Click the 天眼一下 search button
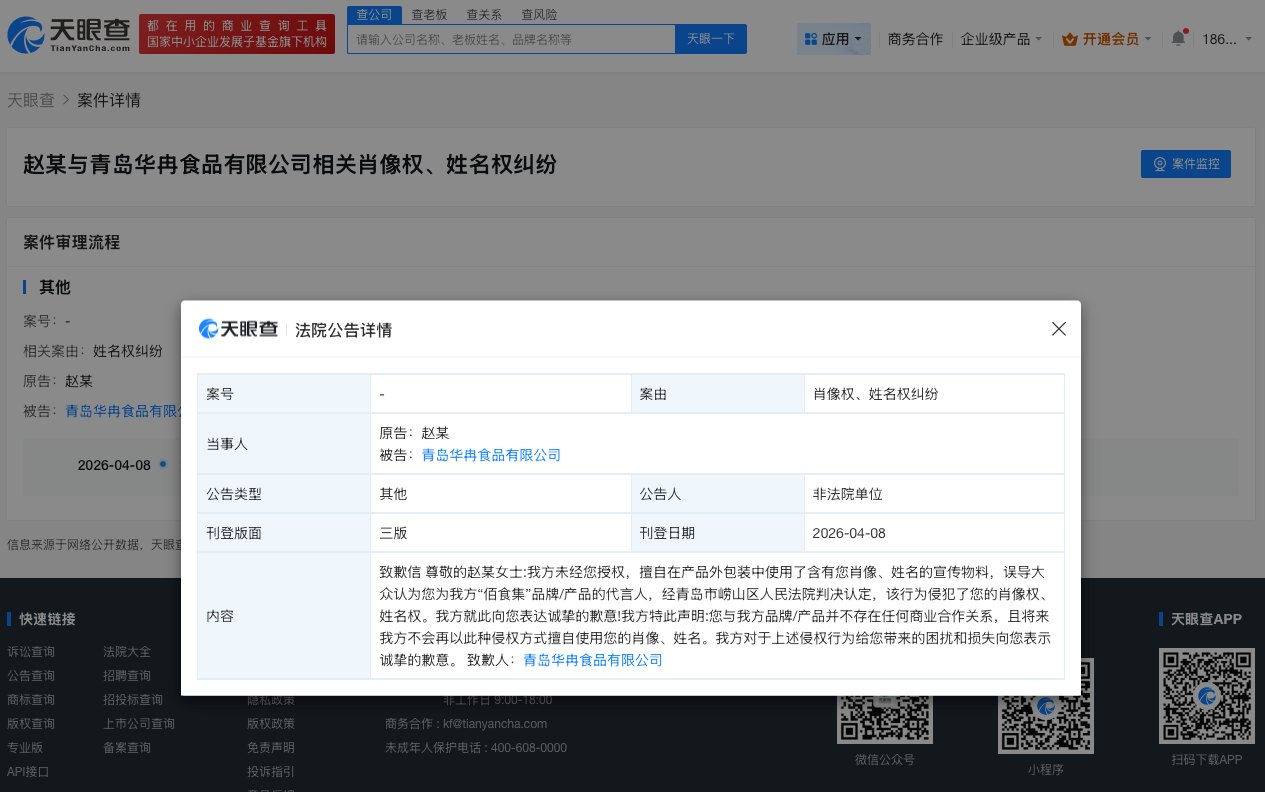 click(x=710, y=38)
